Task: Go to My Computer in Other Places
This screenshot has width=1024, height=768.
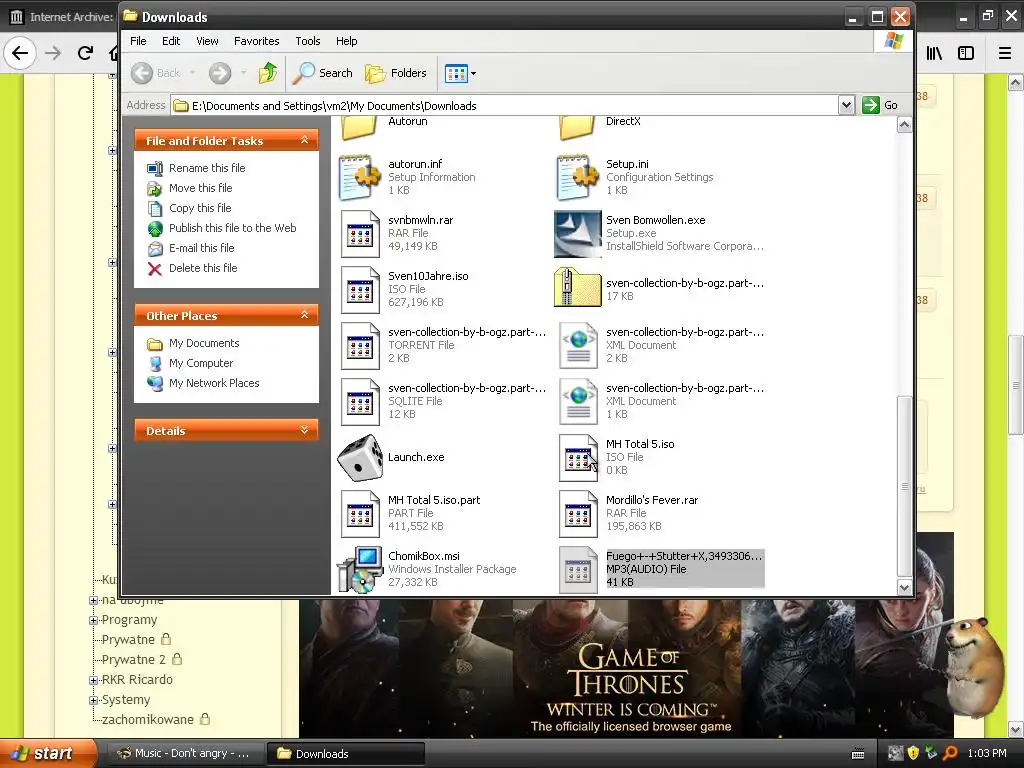Action: [x=200, y=363]
